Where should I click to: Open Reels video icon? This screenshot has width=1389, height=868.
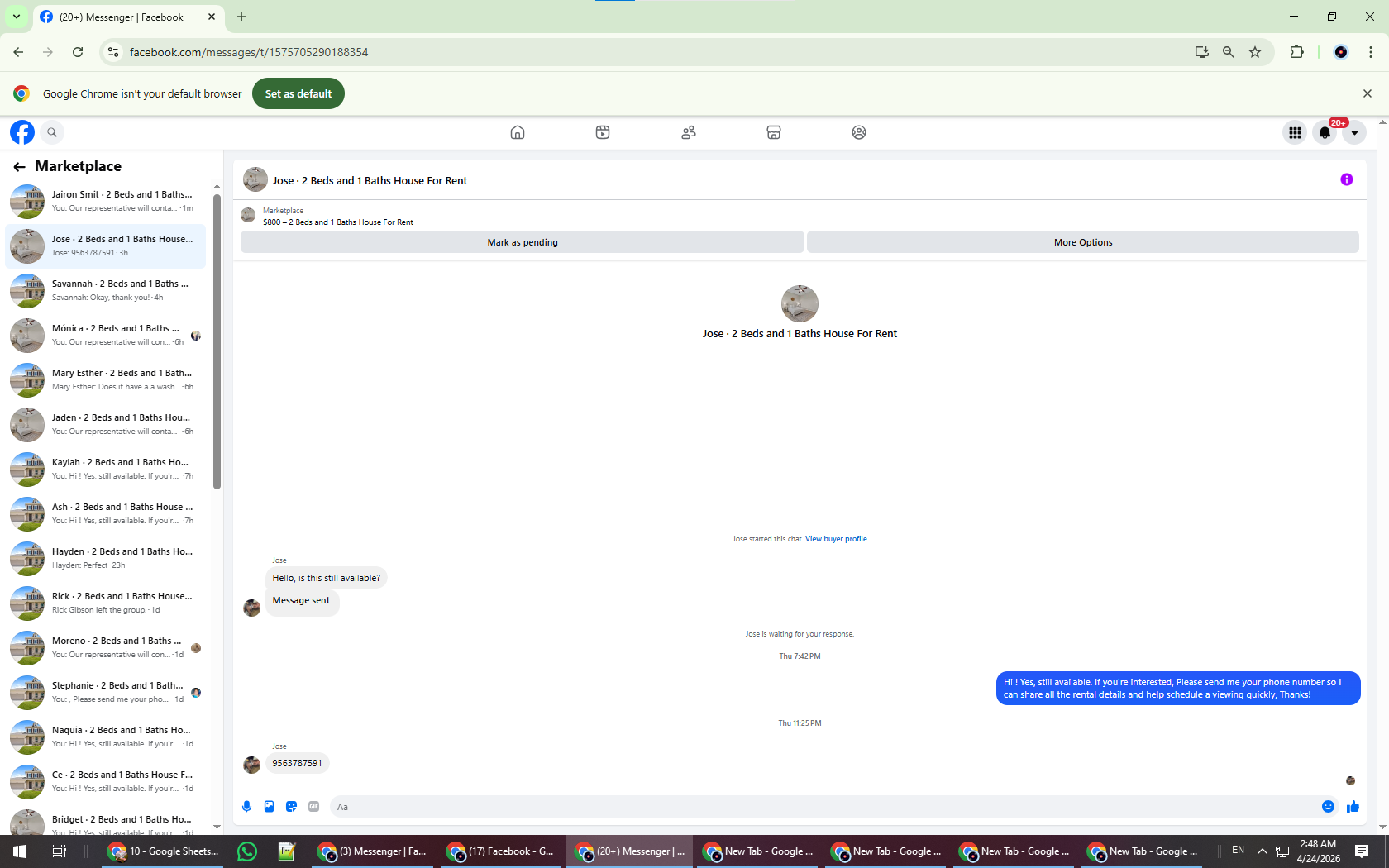coord(603,132)
